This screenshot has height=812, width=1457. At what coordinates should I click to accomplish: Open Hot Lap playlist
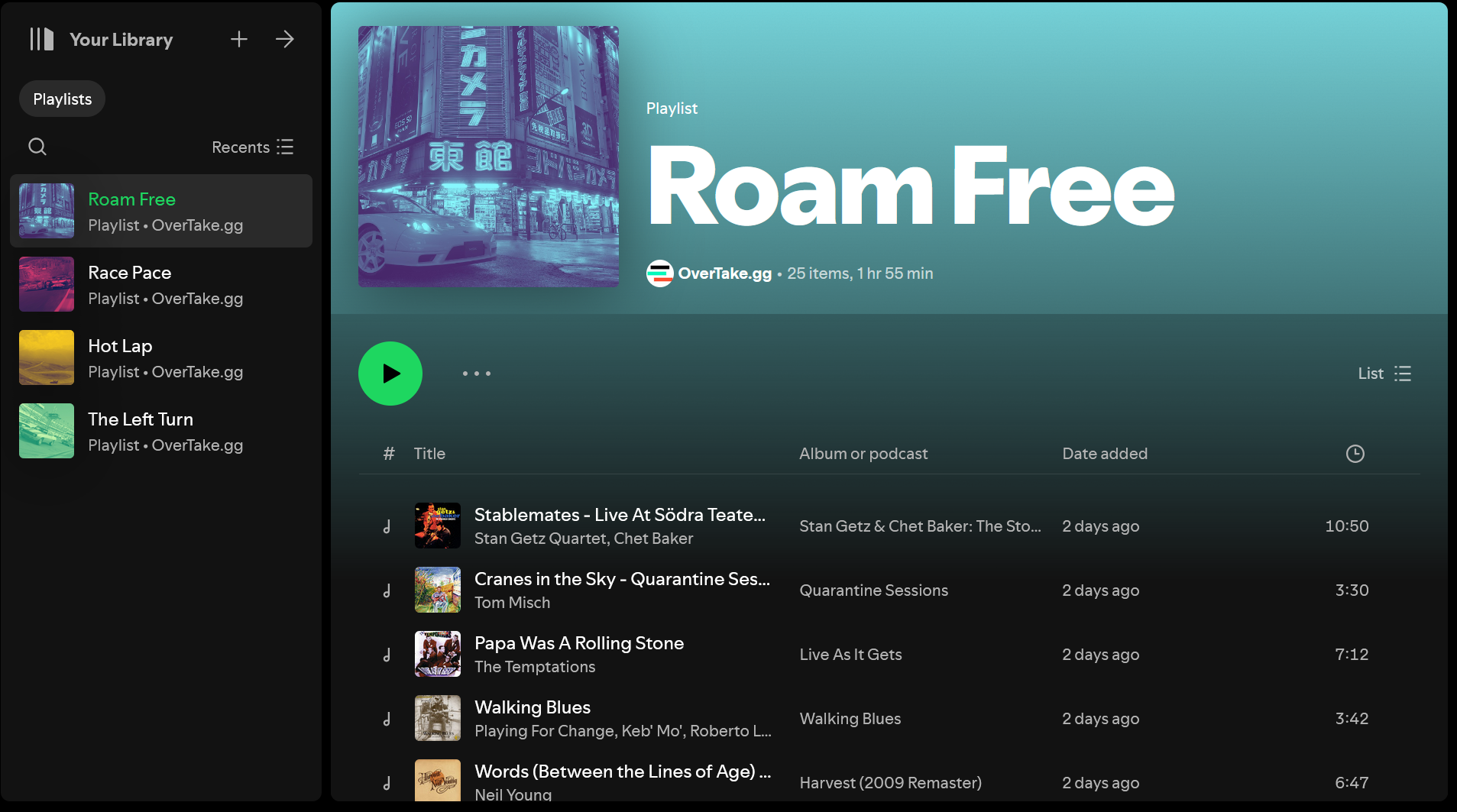[x=161, y=357]
